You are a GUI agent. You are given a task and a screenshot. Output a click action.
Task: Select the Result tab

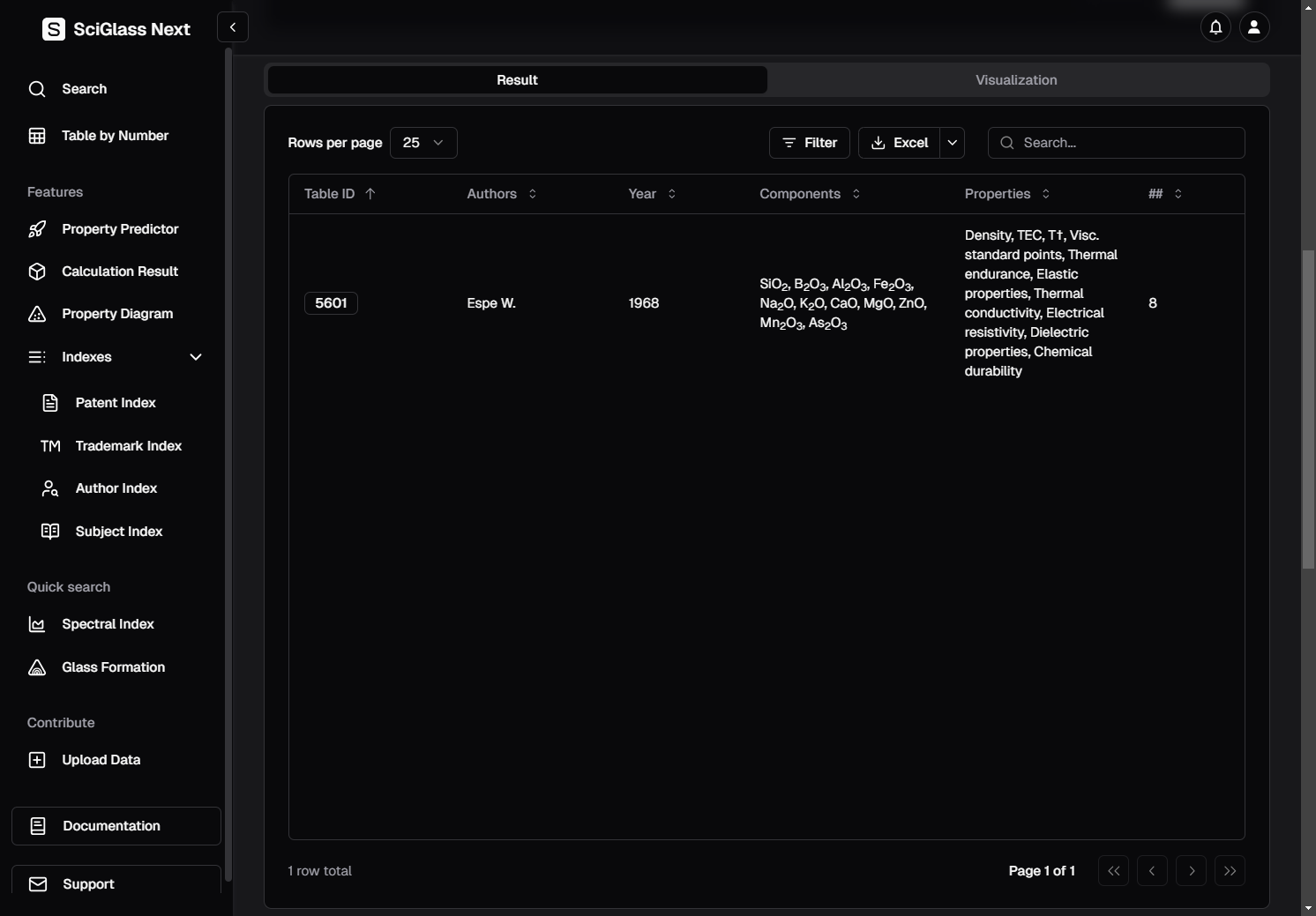517,80
